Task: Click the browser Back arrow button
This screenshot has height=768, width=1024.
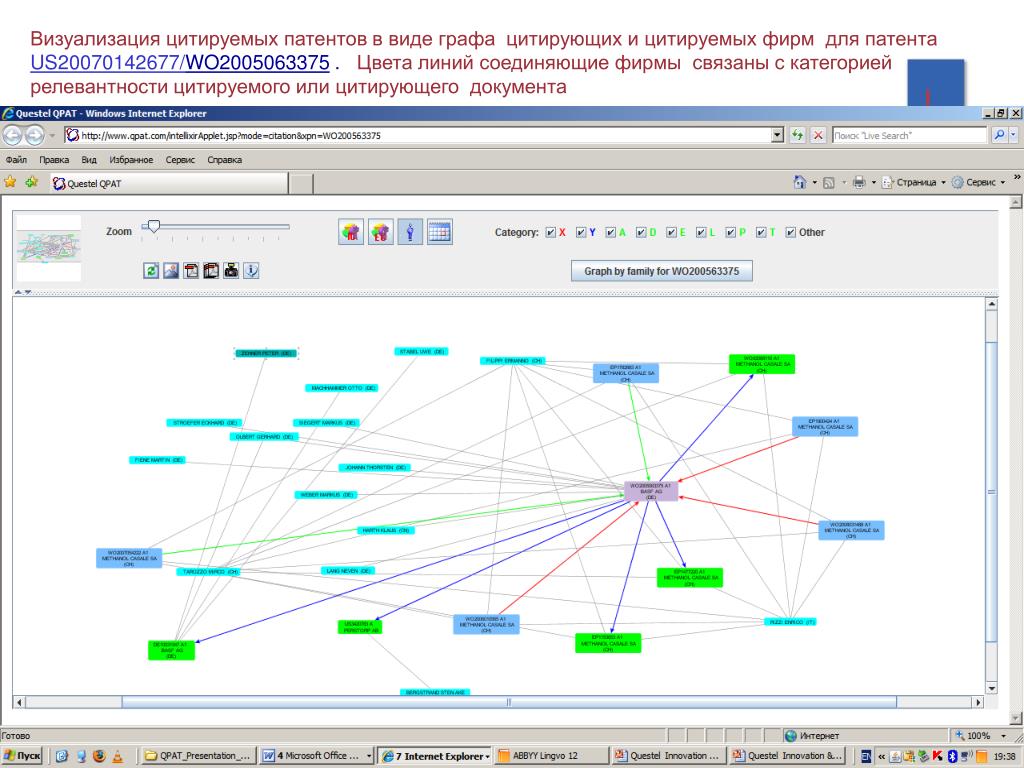Action: click(x=12, y=135)
